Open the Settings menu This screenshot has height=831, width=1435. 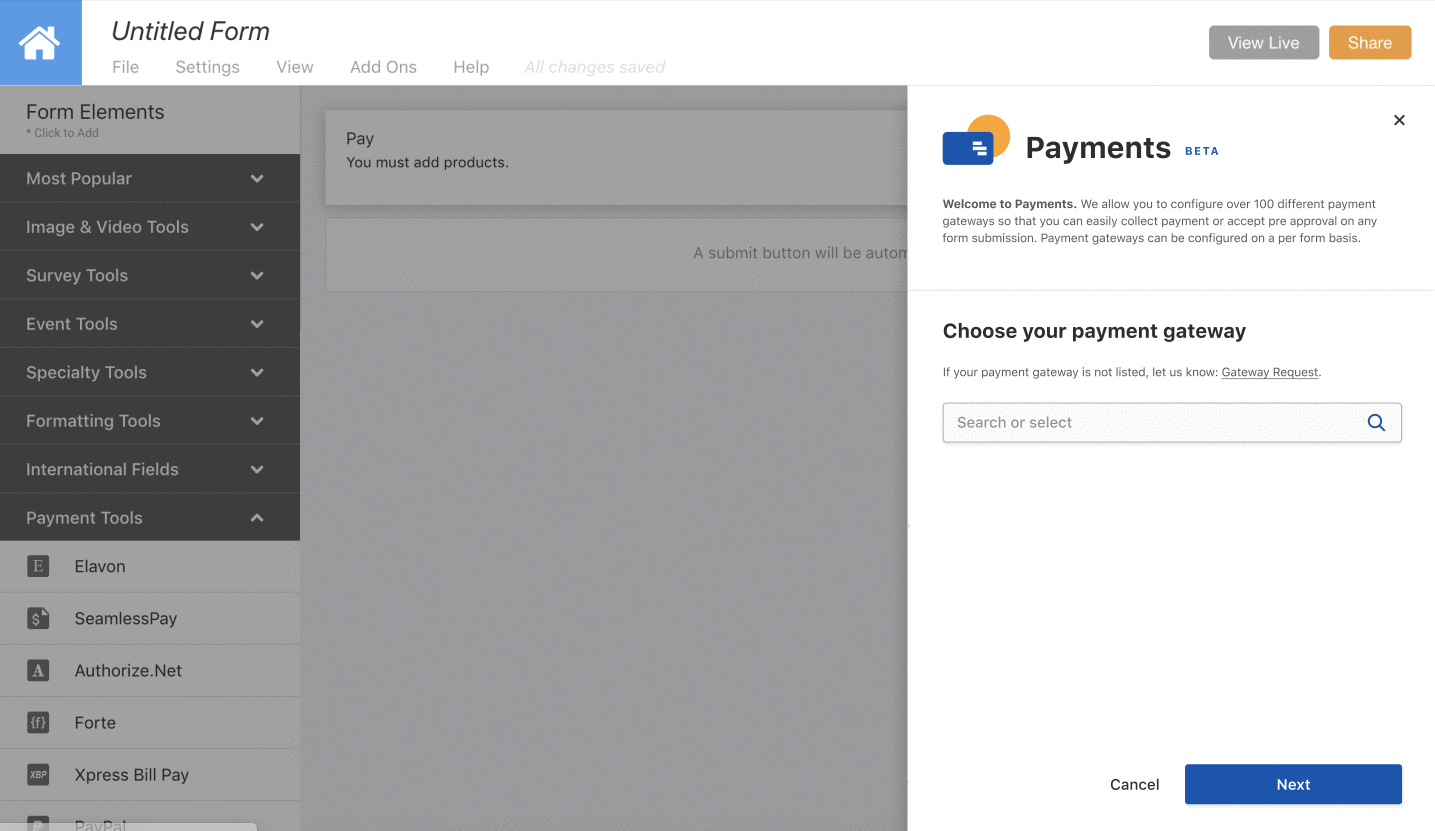[207, 67]
